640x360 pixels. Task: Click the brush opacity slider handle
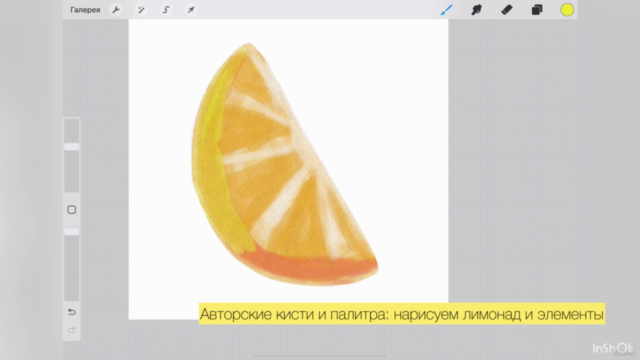click(71, 231)
